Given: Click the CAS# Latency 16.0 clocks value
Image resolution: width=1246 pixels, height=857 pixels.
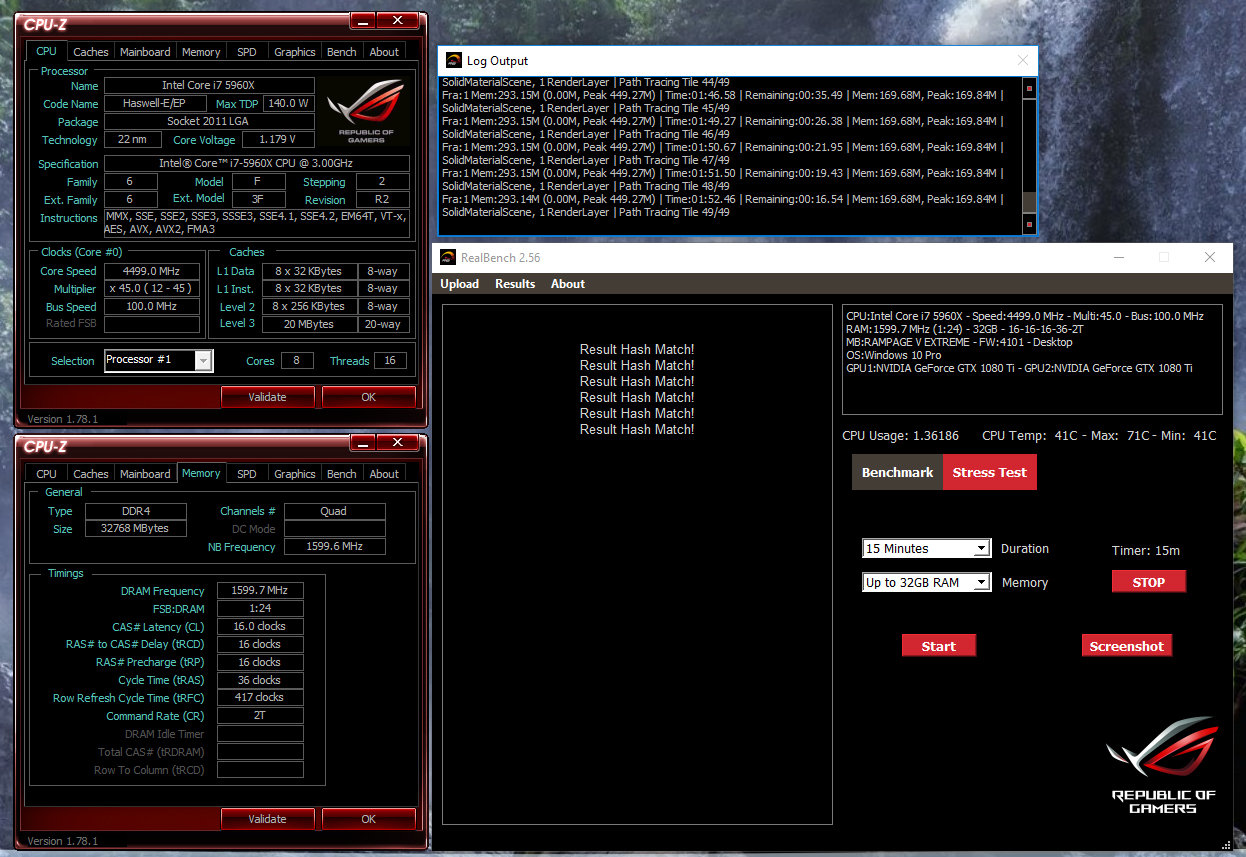Looking at the screenshot, I should click(x=260, y=626).
